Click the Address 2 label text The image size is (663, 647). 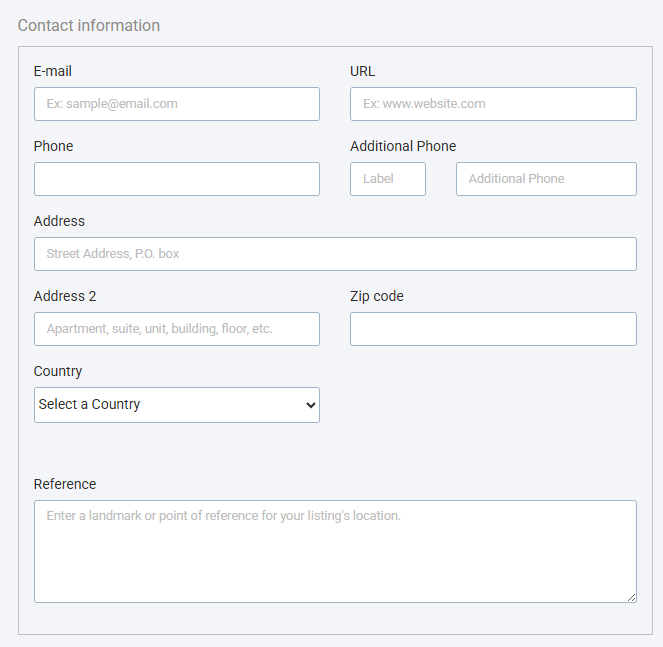tap(65, 296)
